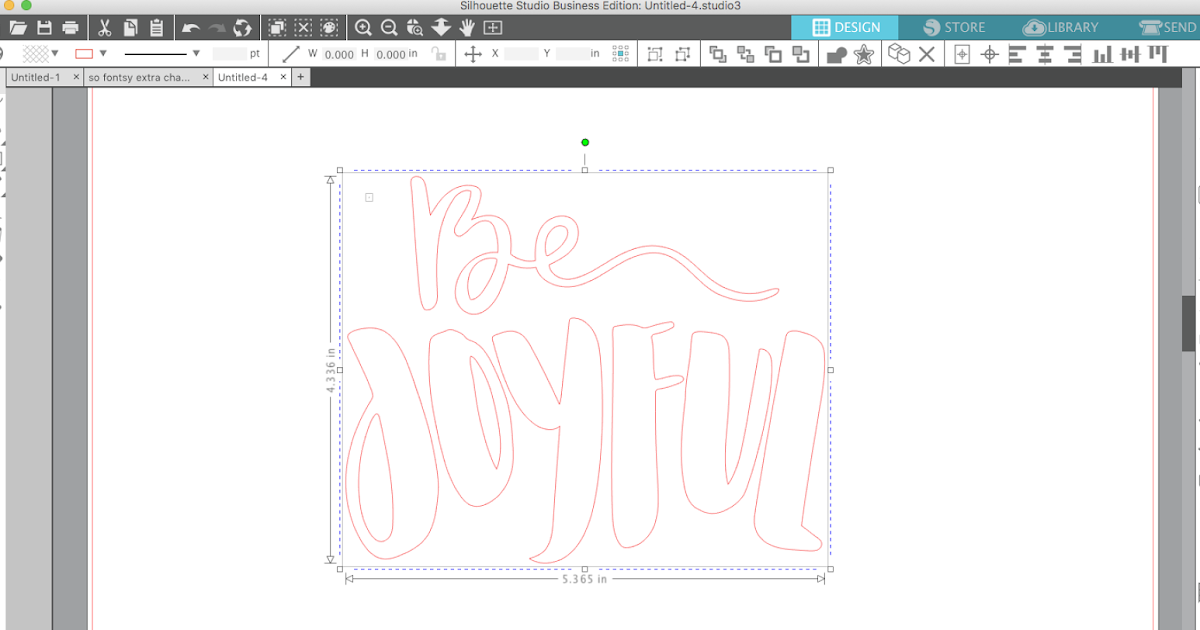Paste from the clipboard icon
Viewport: 1200px width, 630px height.
coord(157,28)
